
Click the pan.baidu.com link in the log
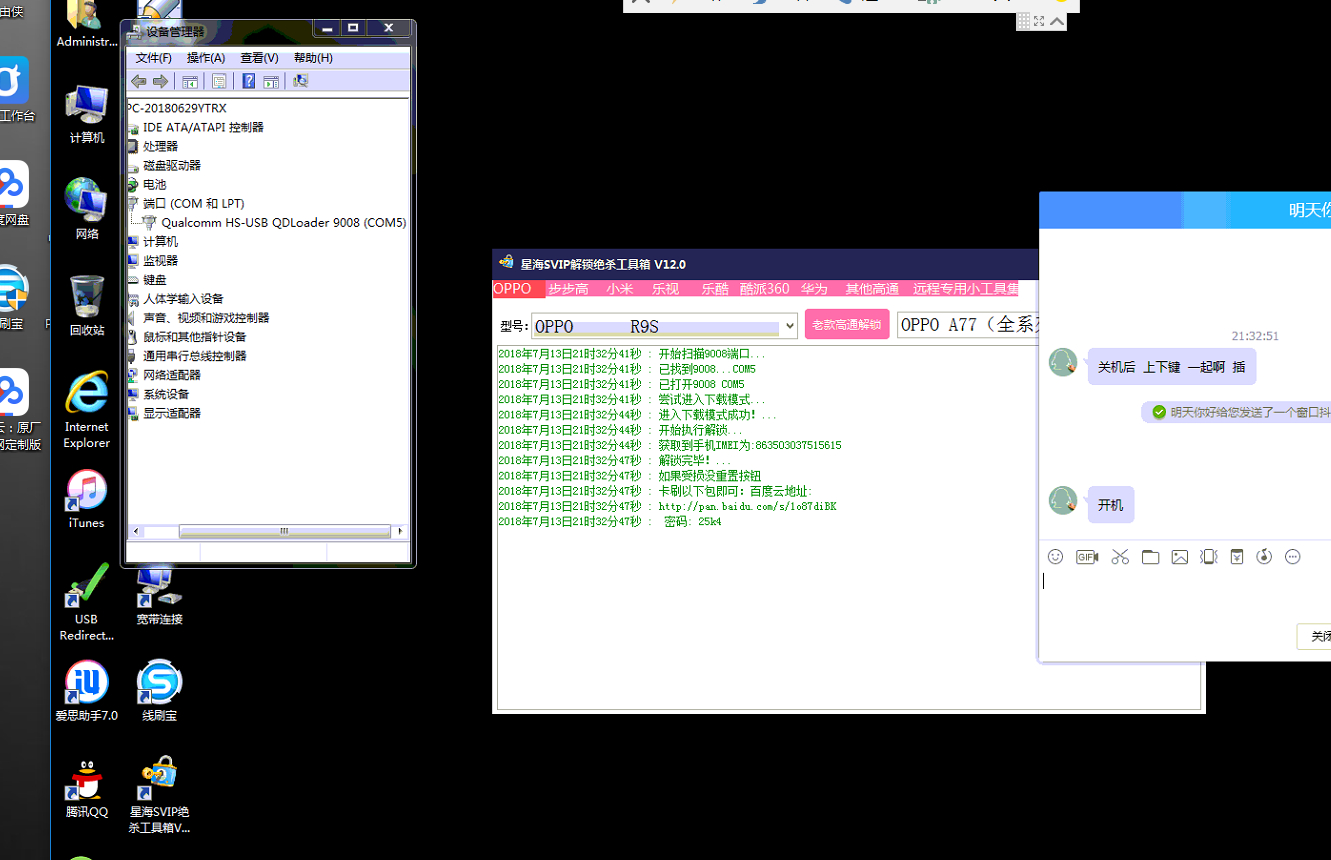(x=748, y=507)
